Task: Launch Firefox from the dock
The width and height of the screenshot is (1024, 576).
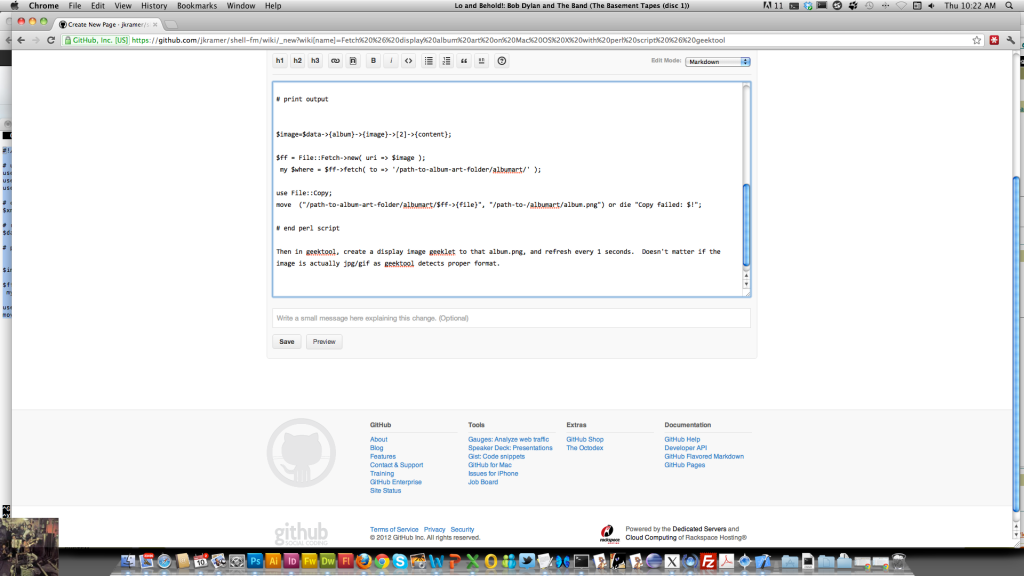Action: click(x=364, y=561)
